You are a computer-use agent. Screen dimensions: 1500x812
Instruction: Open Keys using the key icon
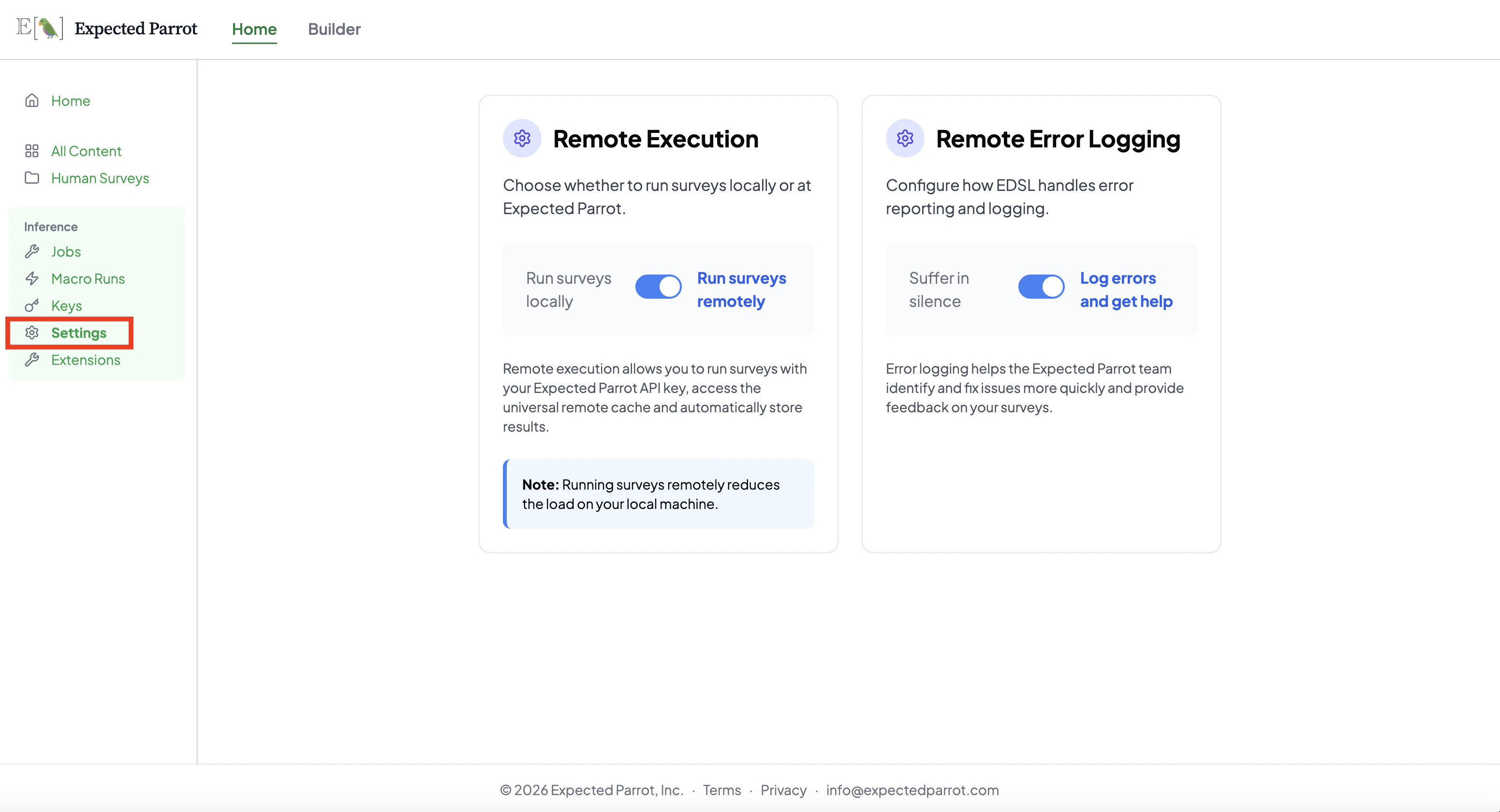point(32,305)
